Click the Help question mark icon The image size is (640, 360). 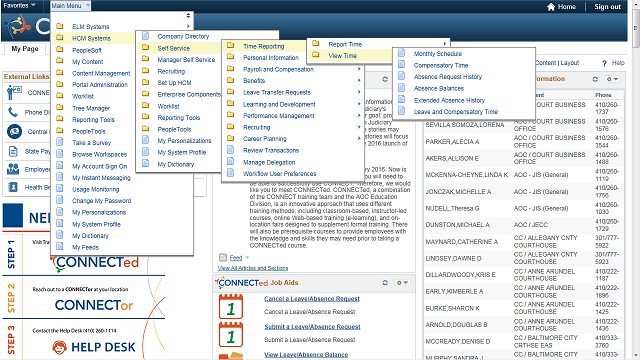click(604, 63)
